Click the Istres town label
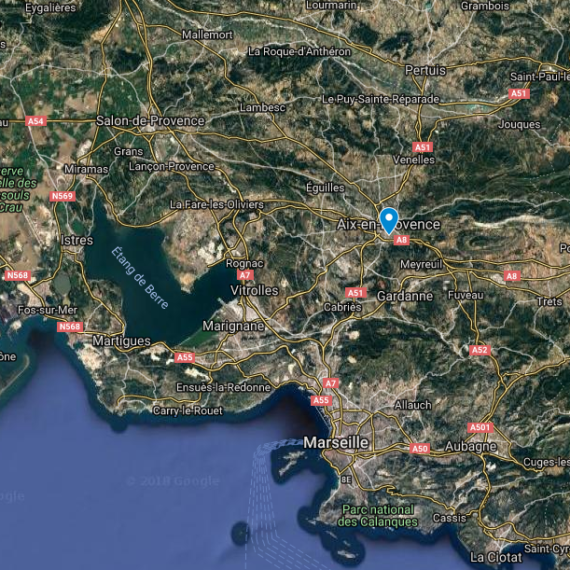The image size is (570, 570). point(77,240)
